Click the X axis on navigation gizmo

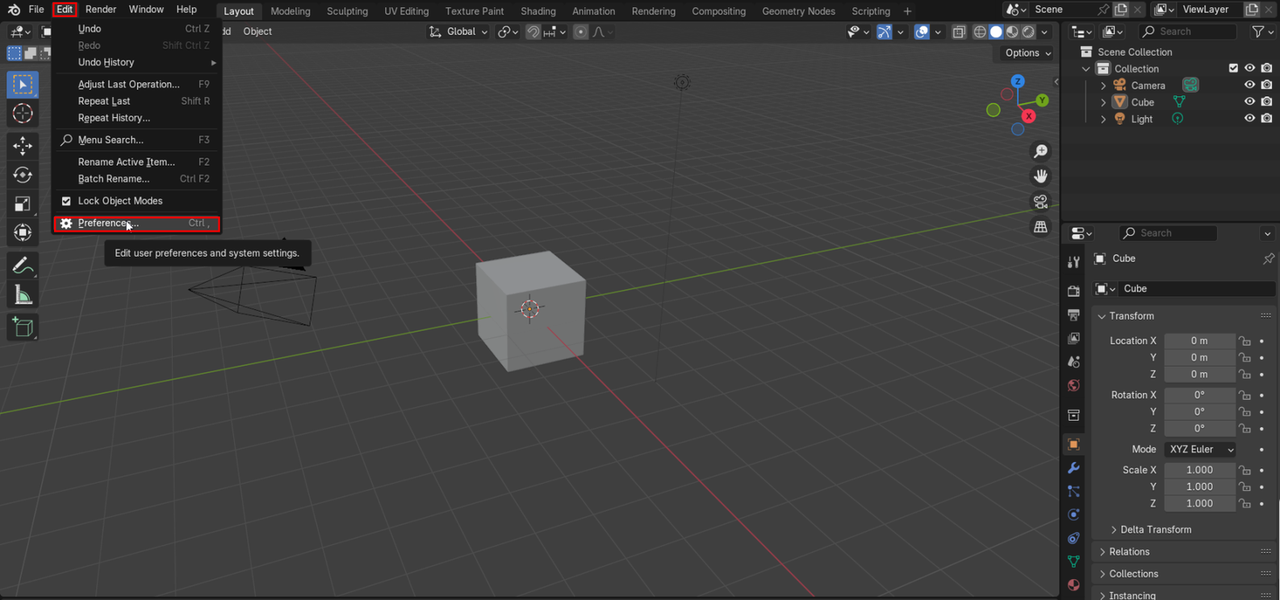point(1028,116)
